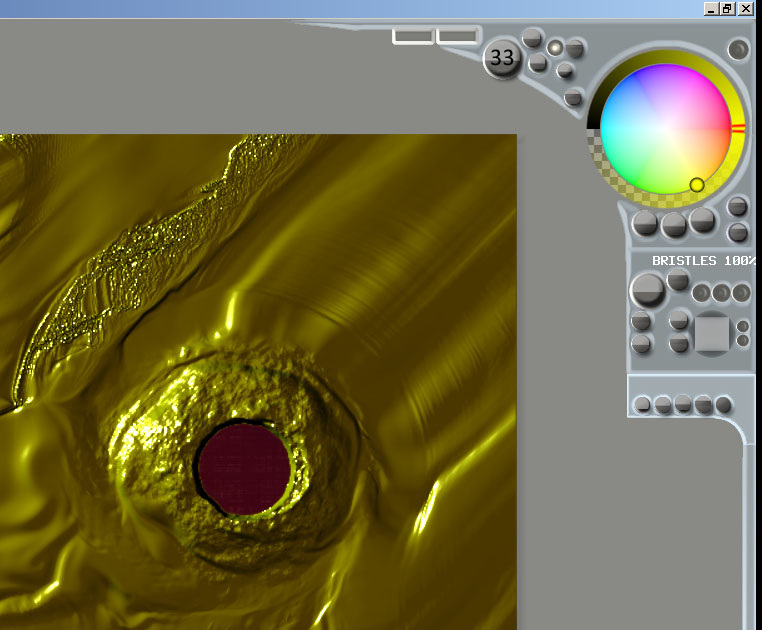The width and height of the screenshot is (762, 630).
Task: Click the dark red circle on the canvas
Action: click(244, 469)
